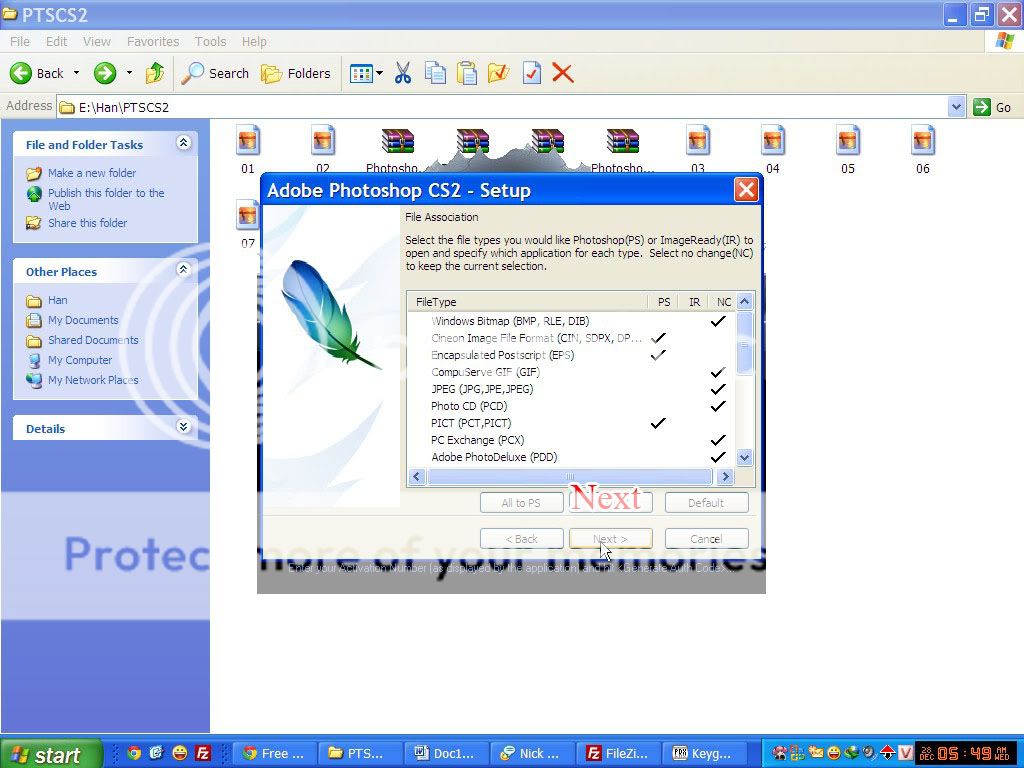Click the Cut scissors toolbar icon
This screenshot has height=768, width=1024.
(x=403, y=73)
